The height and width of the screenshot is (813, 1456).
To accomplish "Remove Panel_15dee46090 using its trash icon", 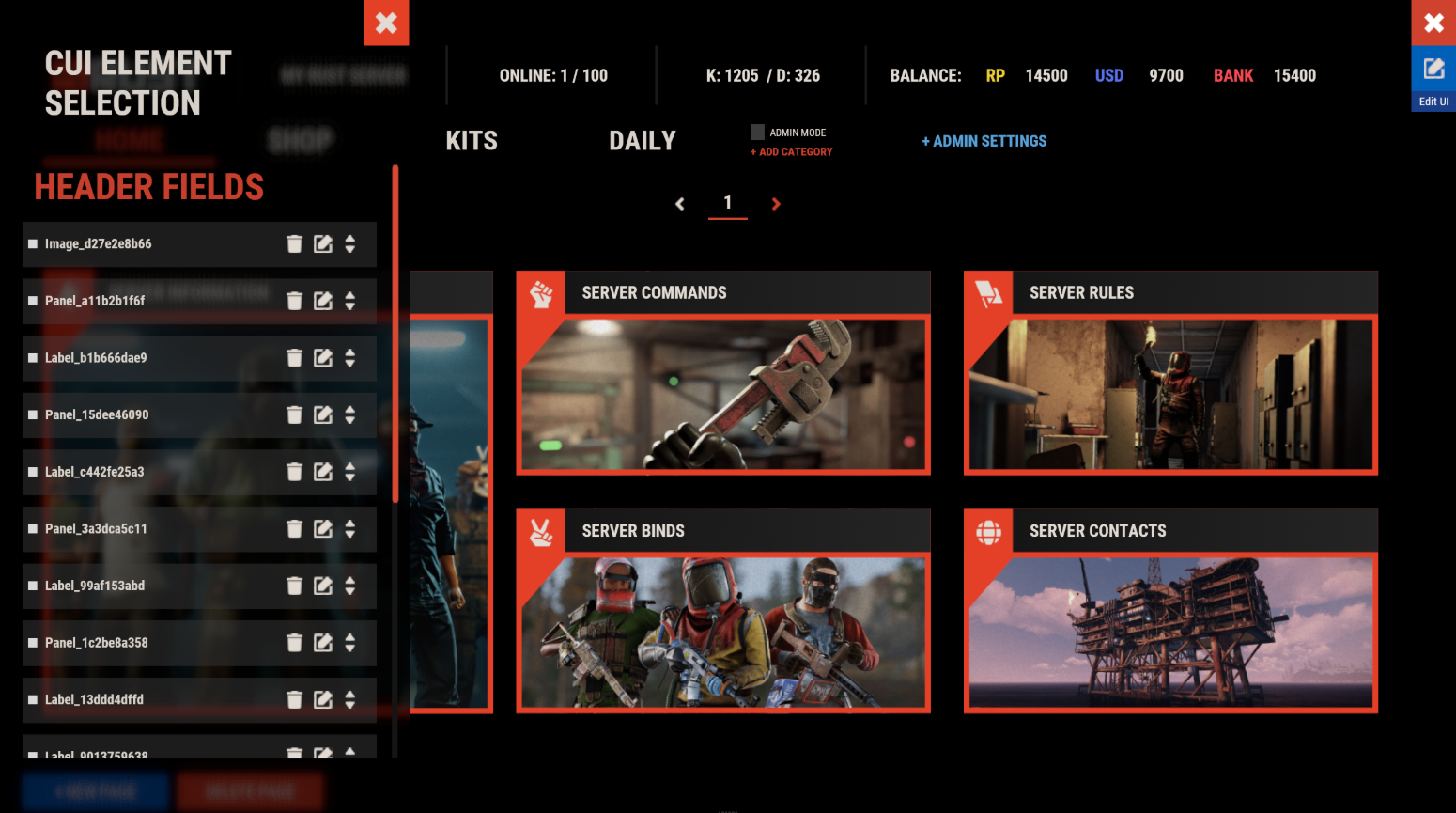I will tap(294, 415).
